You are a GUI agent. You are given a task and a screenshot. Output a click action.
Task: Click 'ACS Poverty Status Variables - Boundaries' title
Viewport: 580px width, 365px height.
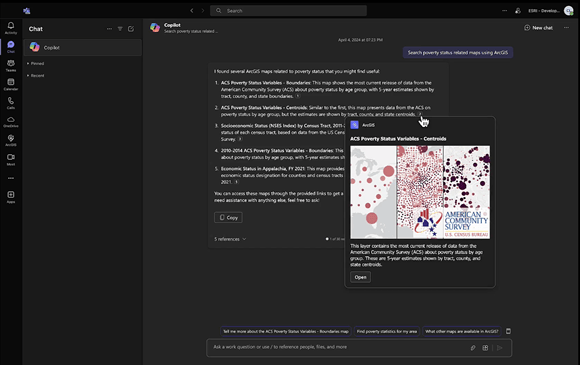(266, 83)
